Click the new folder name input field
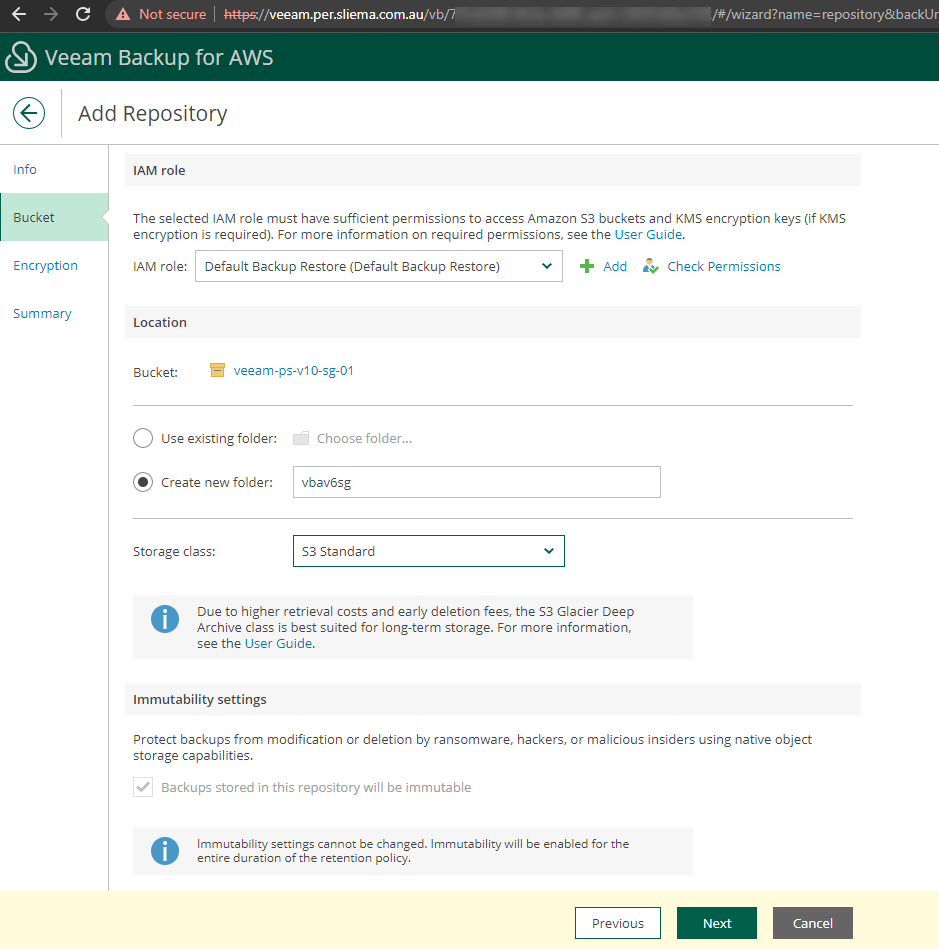939x949 pixels. 476,482
